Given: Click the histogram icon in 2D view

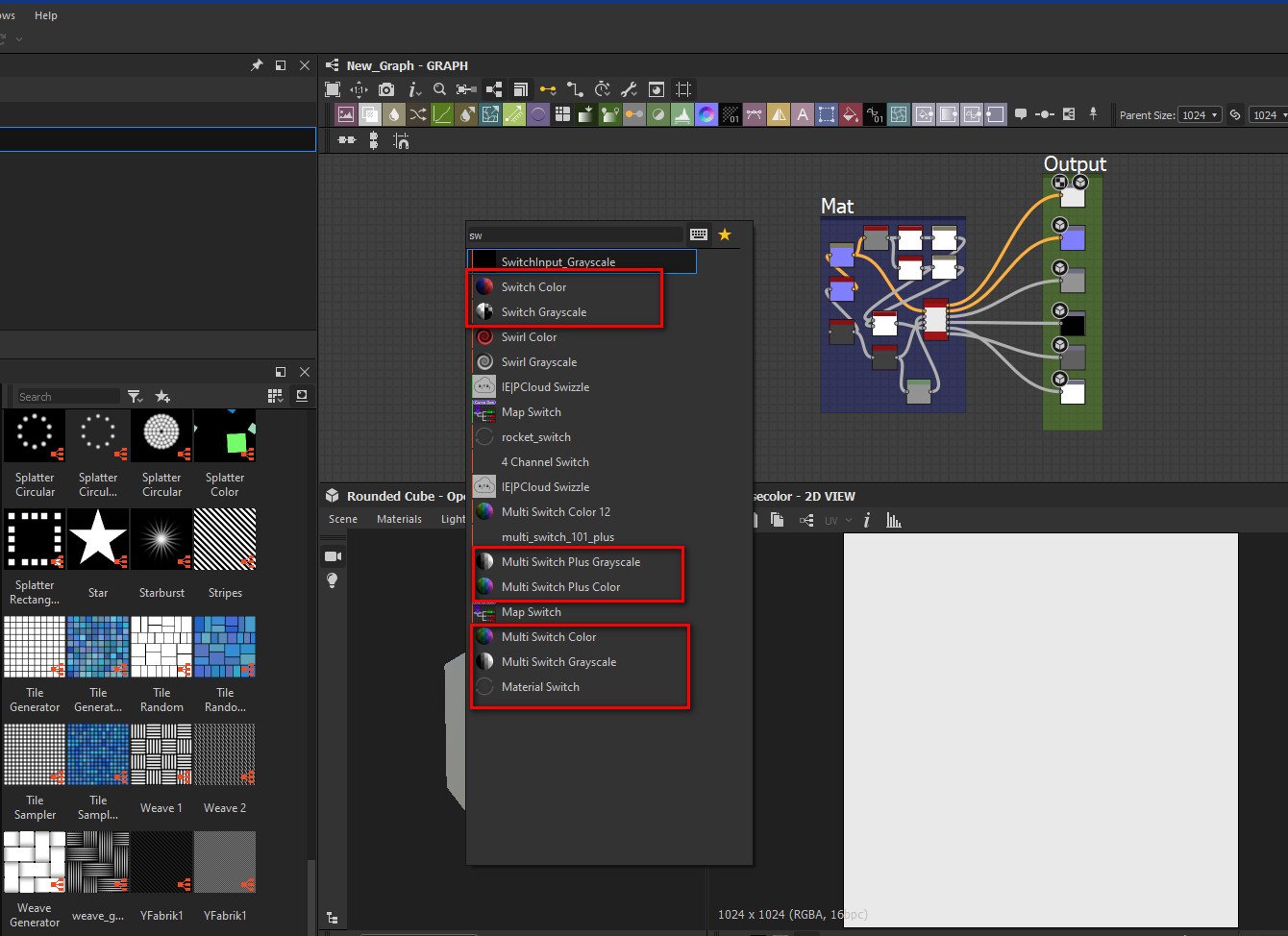Looking at the screenshot, I should coord(894,520).
